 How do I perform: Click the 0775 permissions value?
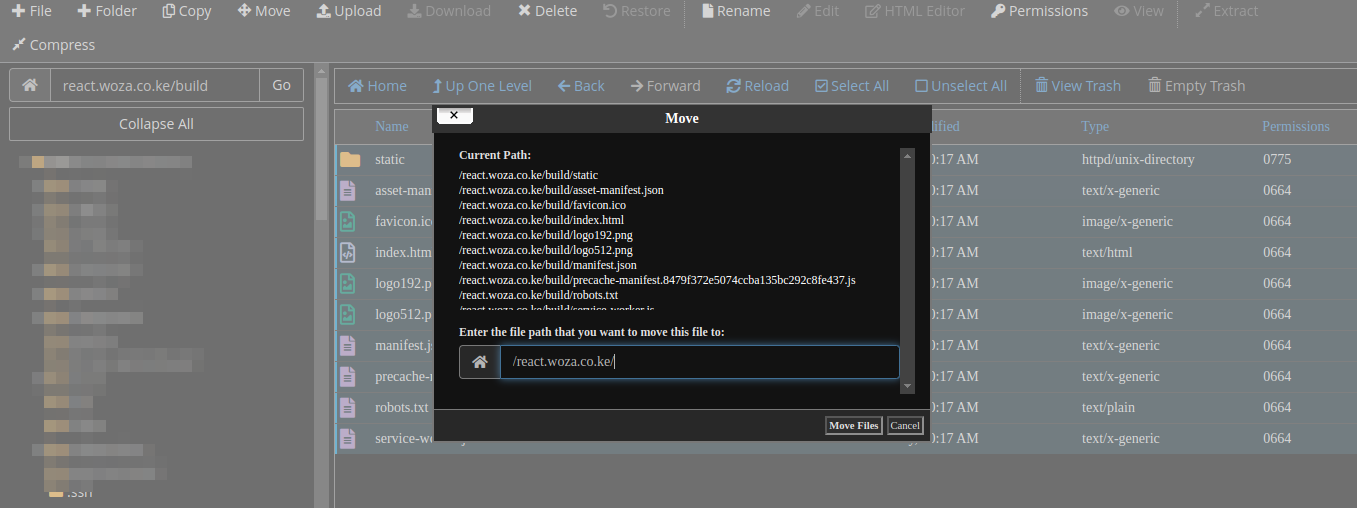coord(1277,159)
